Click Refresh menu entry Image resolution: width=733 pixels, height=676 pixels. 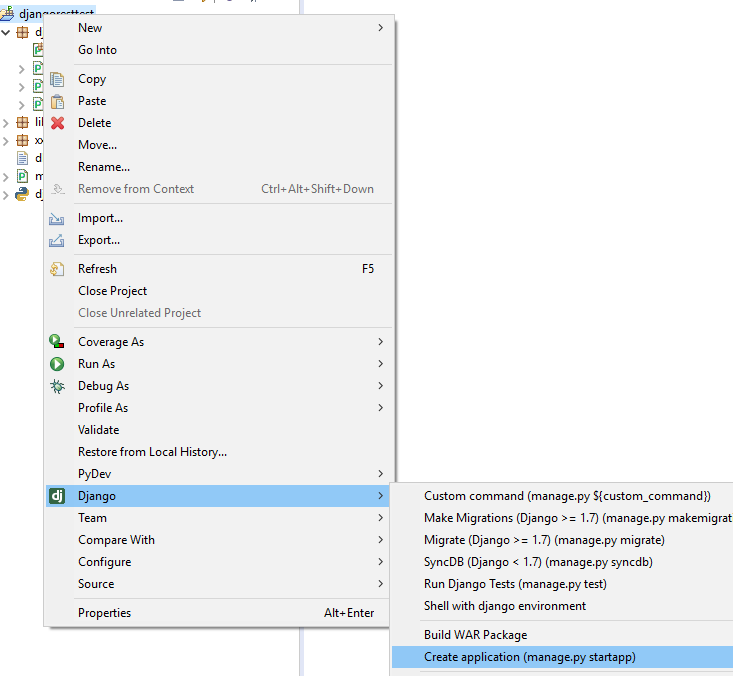click(x=218, y=269)
